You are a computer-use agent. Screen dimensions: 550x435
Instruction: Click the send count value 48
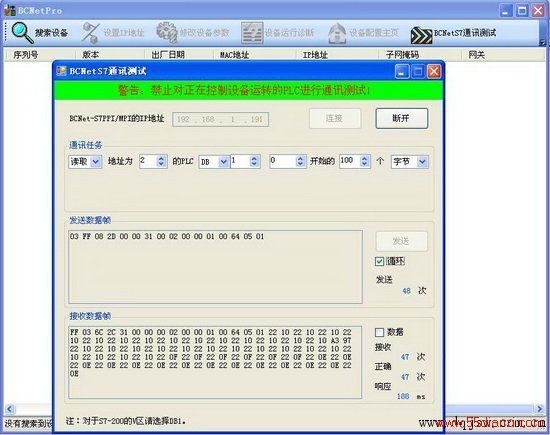click(x=407, y=291)
